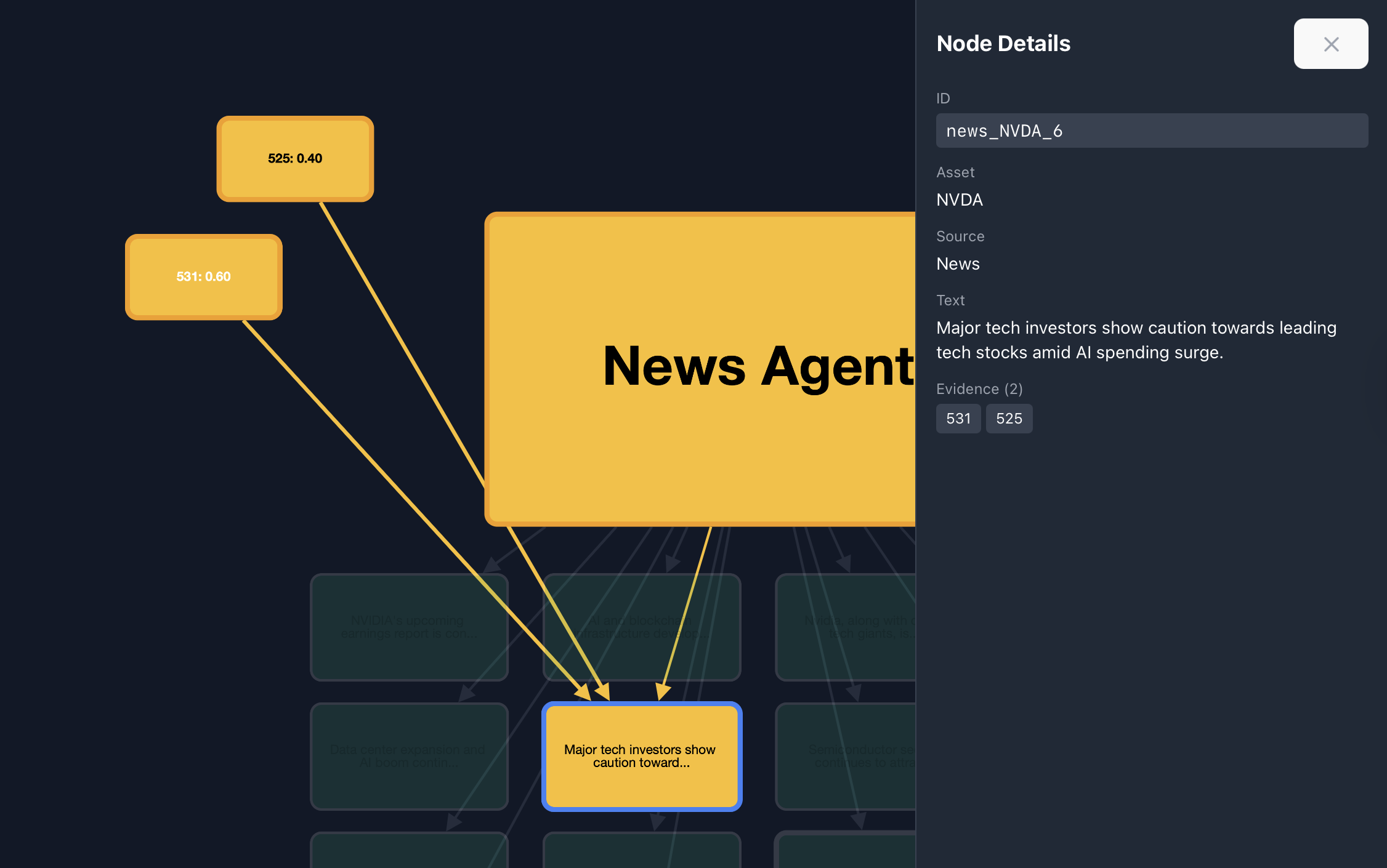Select the 531: 0.60 evidence node
The height and width of the screenshot is (868, 1387).
click(x=204, y=277)
